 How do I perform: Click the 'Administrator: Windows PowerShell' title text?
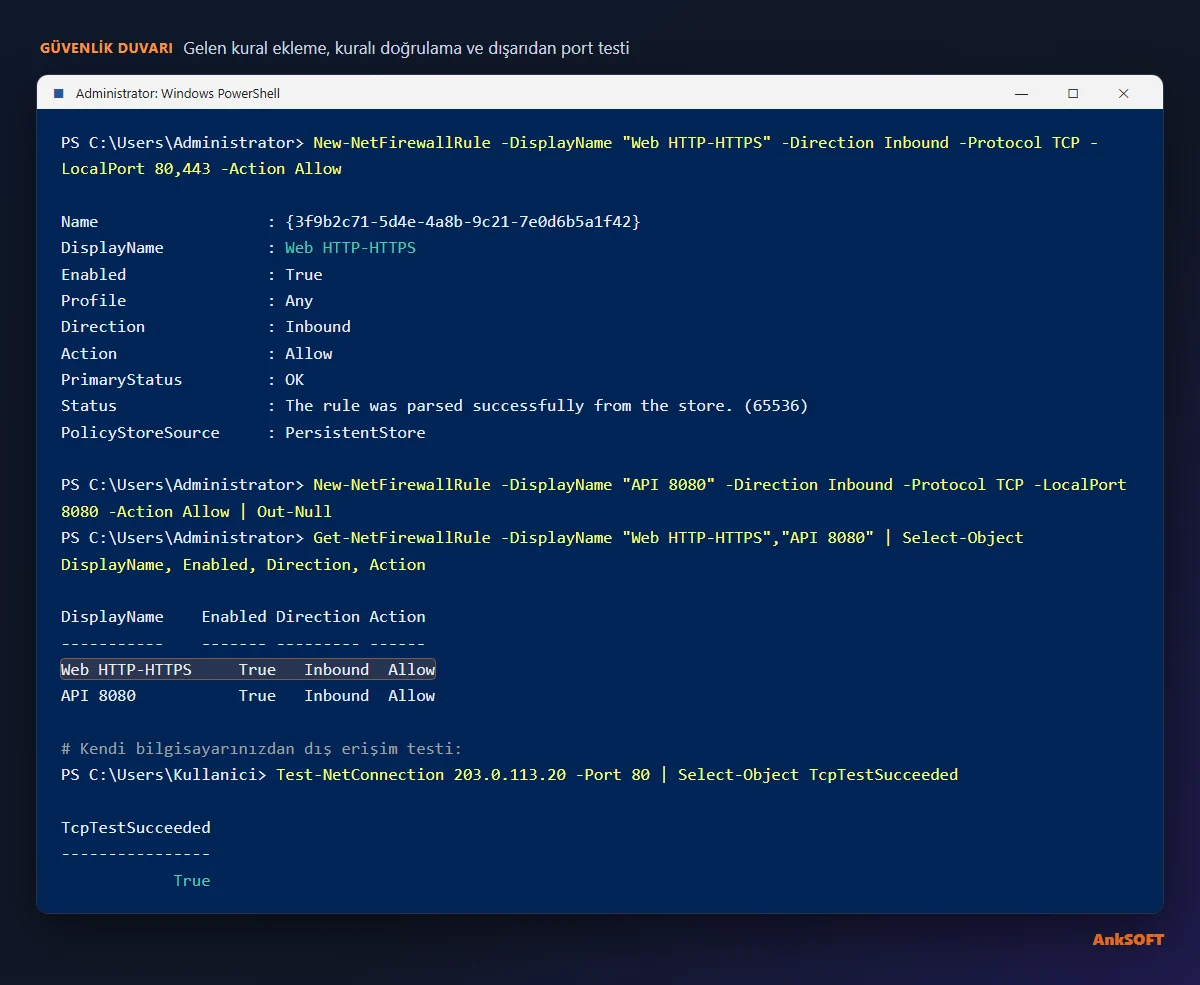tap(178, 93)
